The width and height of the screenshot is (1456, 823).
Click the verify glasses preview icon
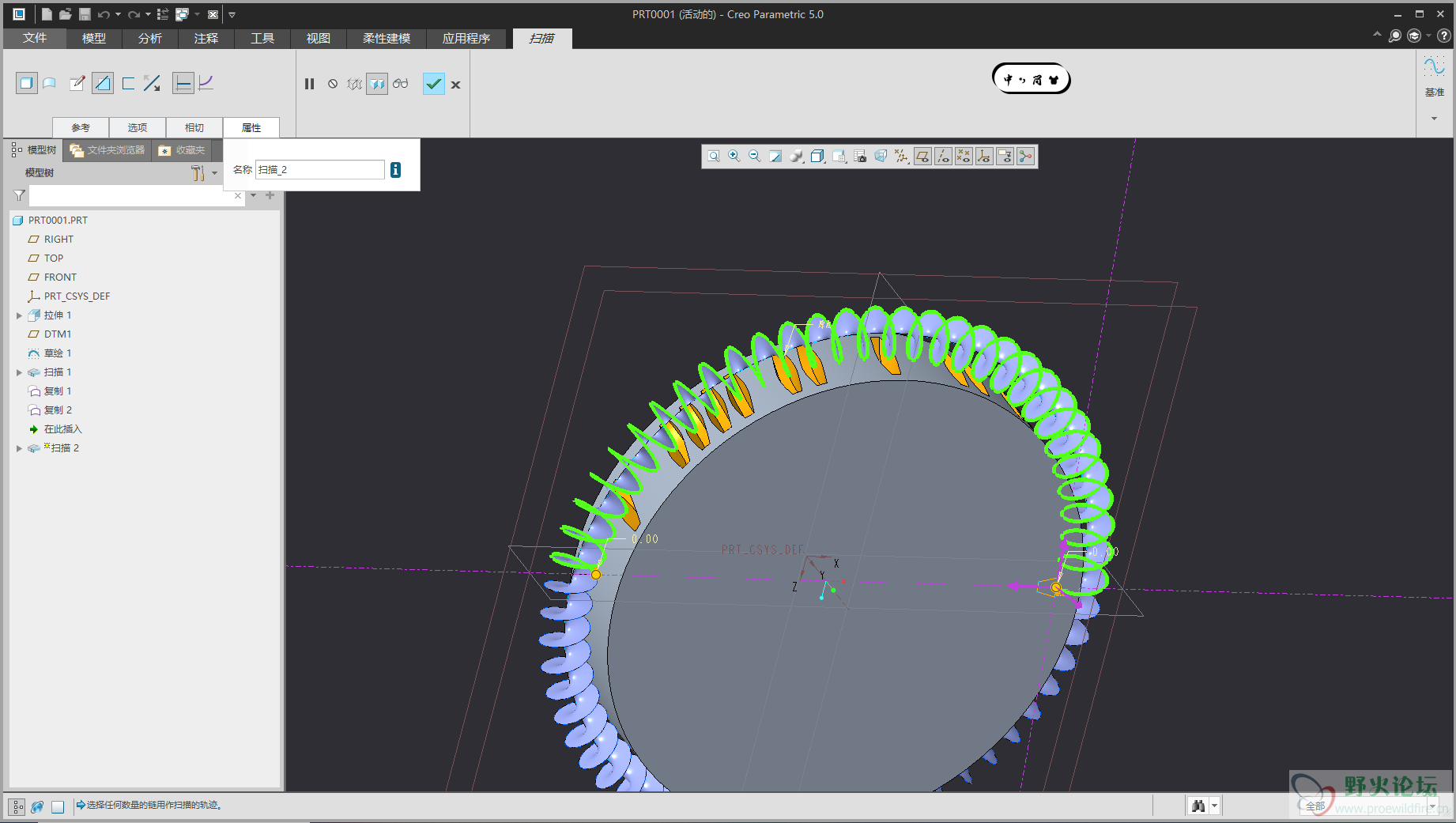coord(401,84)
